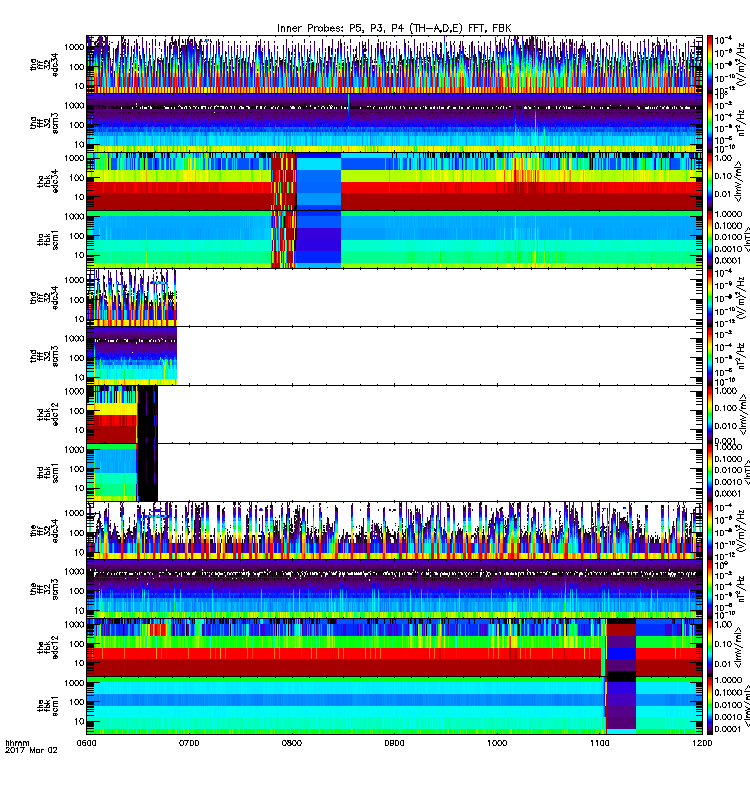
Task: Click the color bar beside thd fff scm3 panel
Action: click(710, 356)
